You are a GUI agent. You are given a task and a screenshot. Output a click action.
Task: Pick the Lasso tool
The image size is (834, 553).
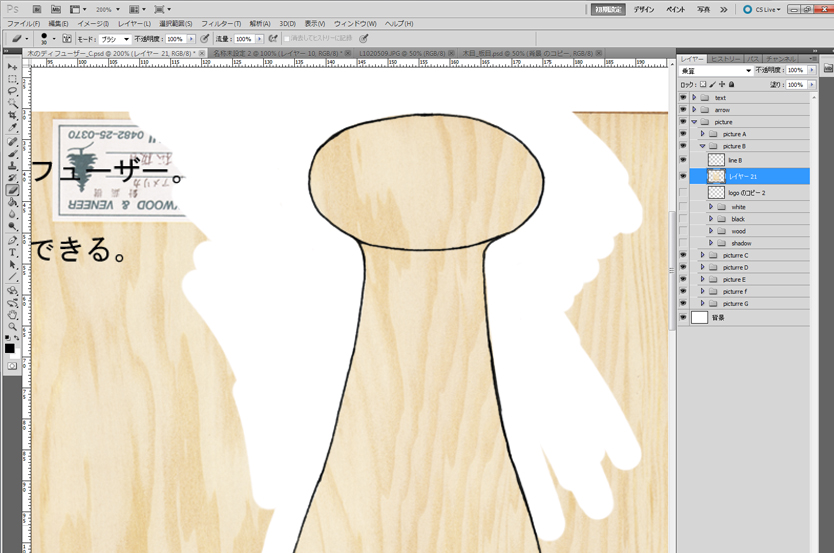[12, 91]
